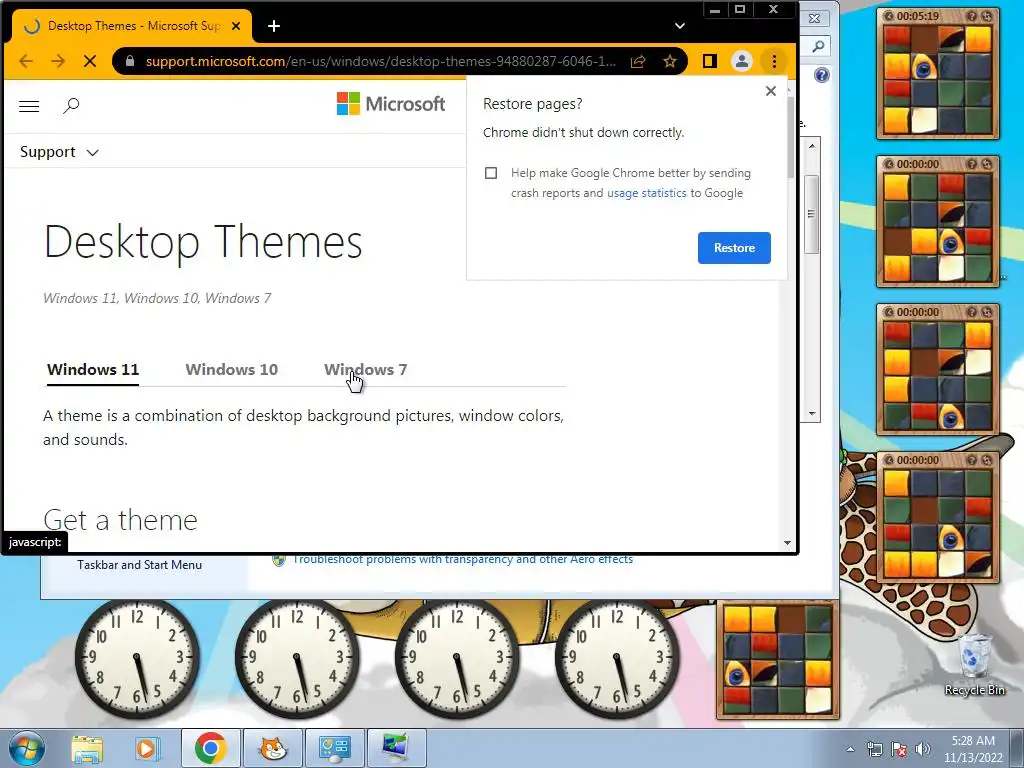The image size is (1024, 768).
Task: Pause timer on the 00:05:19 puzzle gadget
Action: (888, 16)
